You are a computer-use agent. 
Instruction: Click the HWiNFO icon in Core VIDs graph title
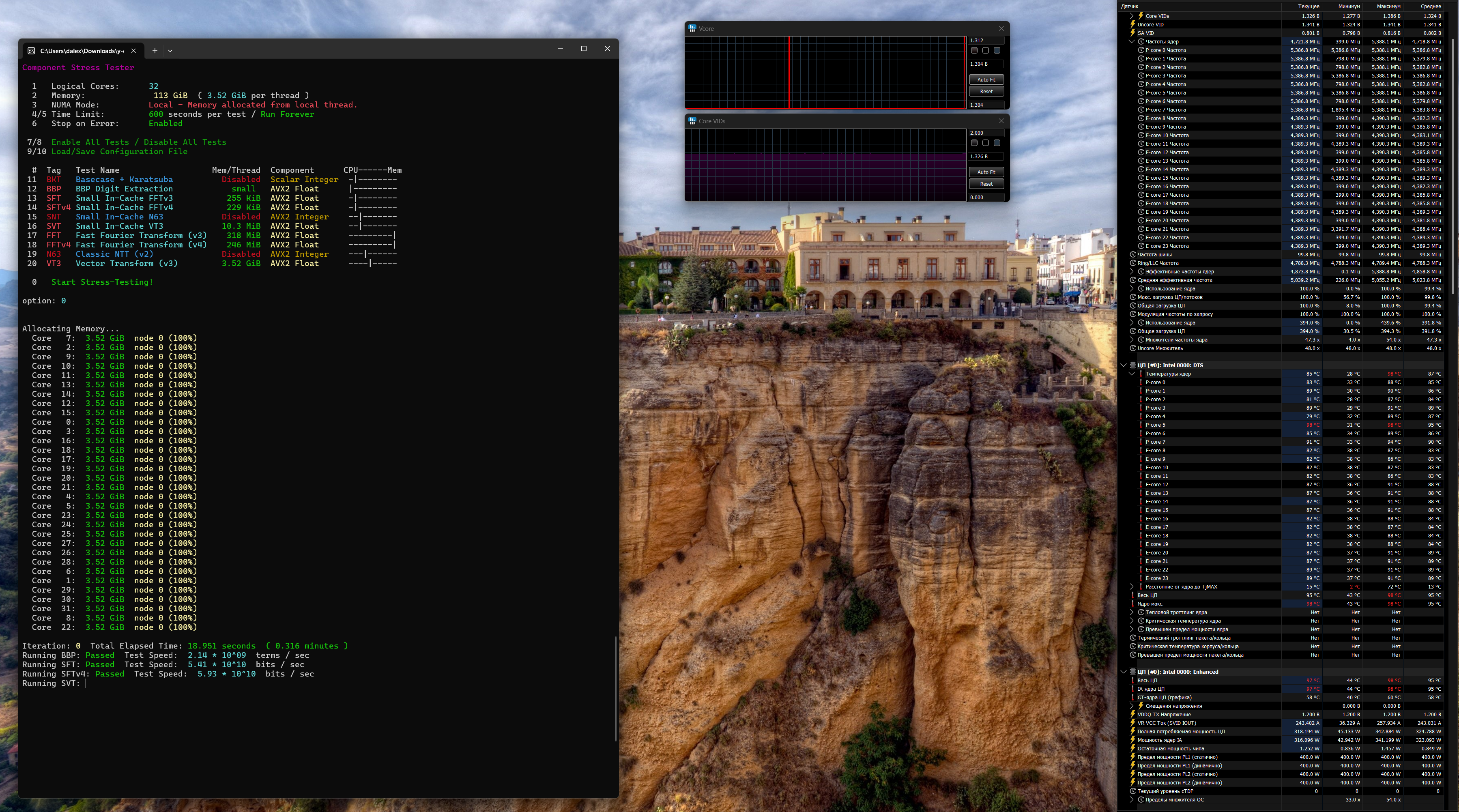point(692,120)
